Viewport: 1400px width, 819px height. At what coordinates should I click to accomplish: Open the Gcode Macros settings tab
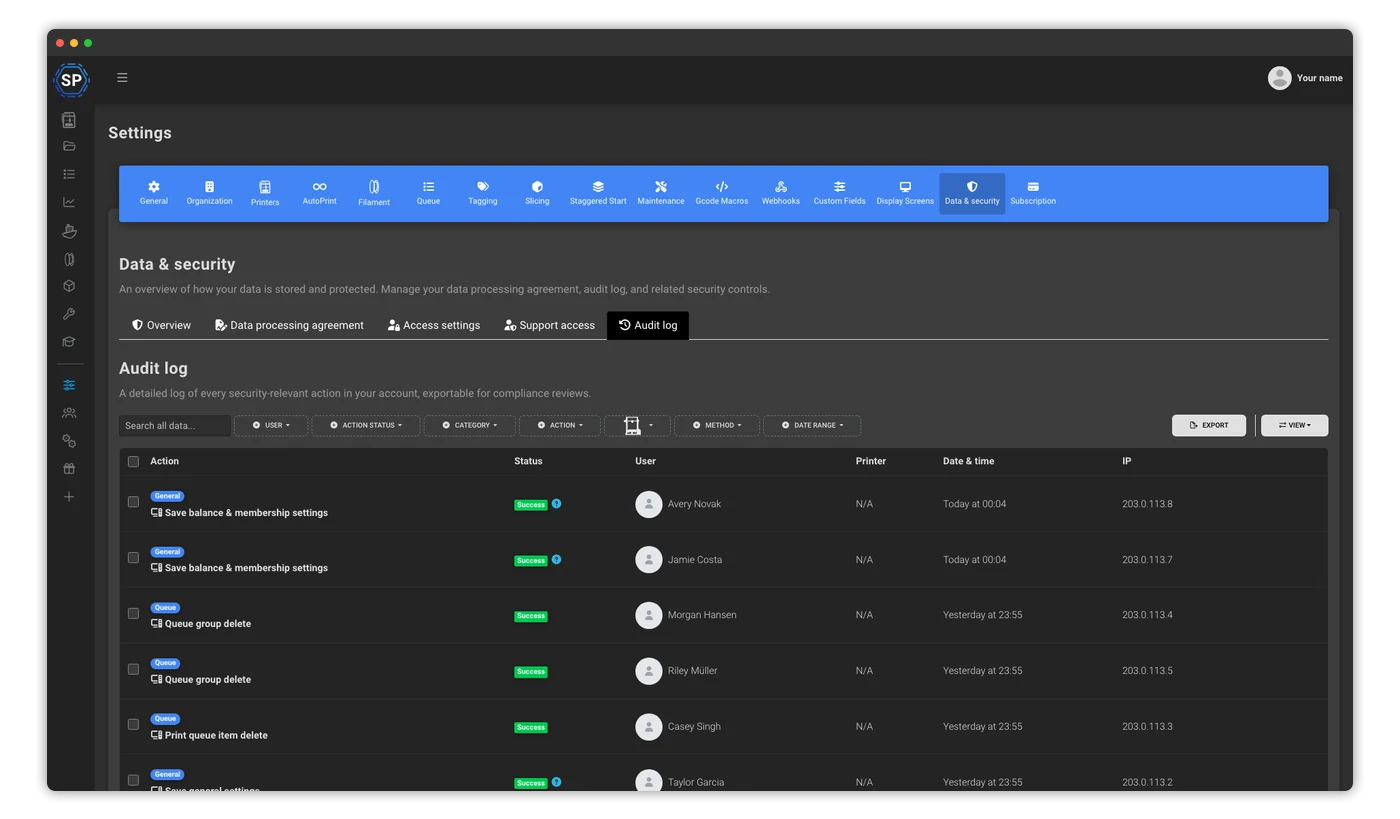[722, 193]
